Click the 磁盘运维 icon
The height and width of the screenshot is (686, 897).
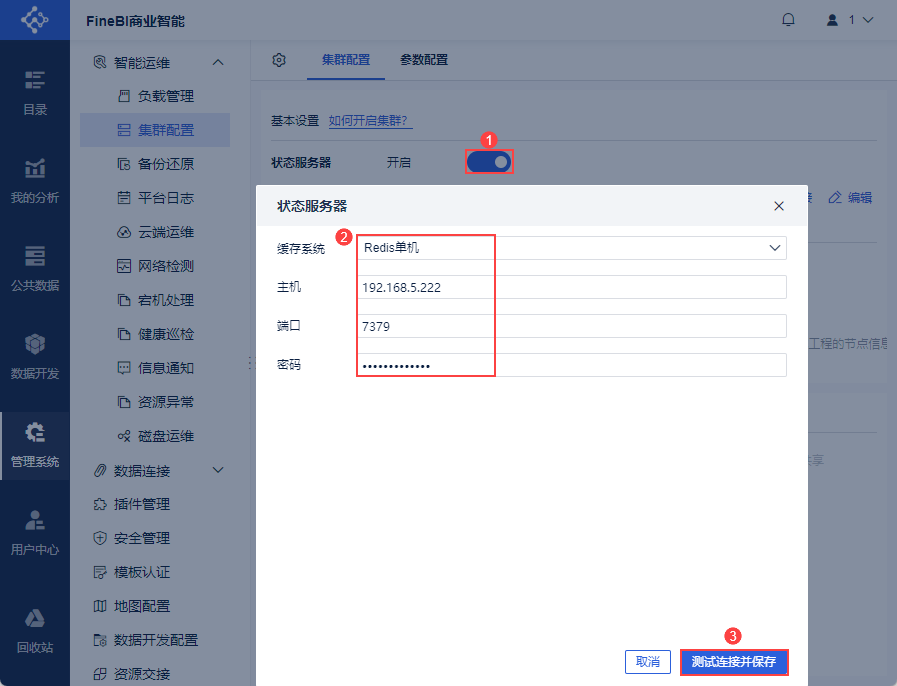pos(124,436)
